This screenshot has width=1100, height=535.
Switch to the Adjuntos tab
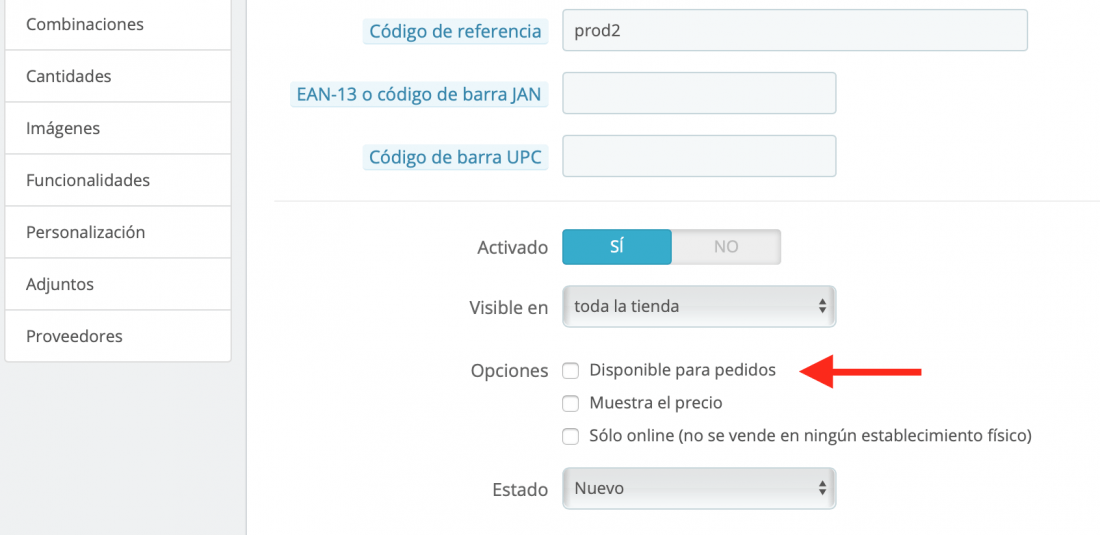118,284
